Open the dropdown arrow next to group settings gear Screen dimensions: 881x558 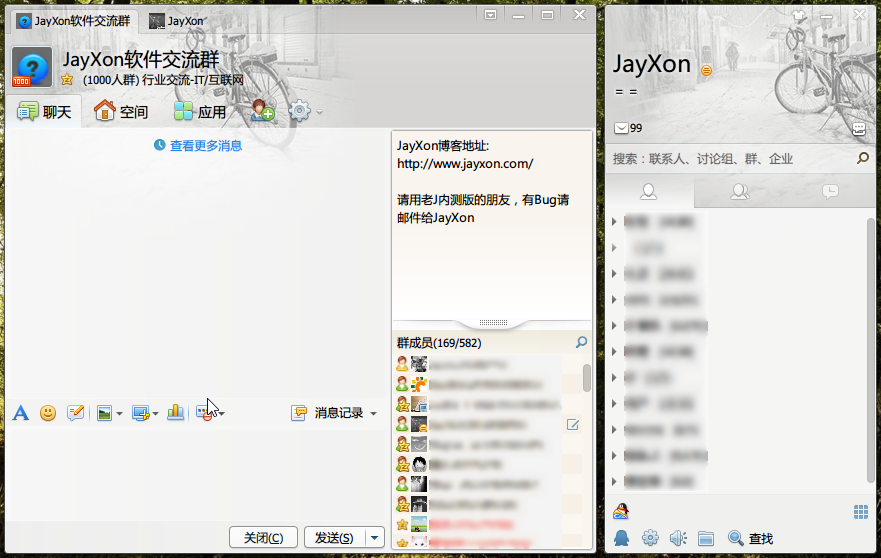click(x=320, y=112)
